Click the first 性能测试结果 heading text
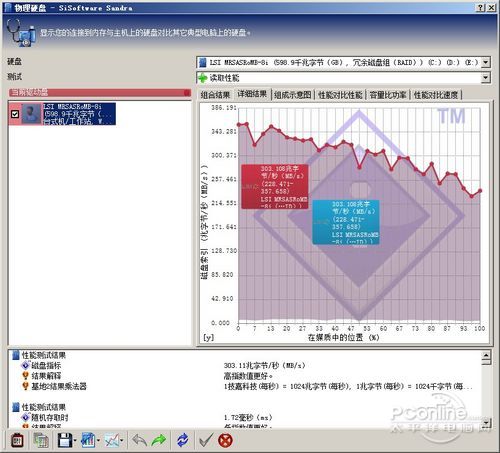 [x=44, y=355]
